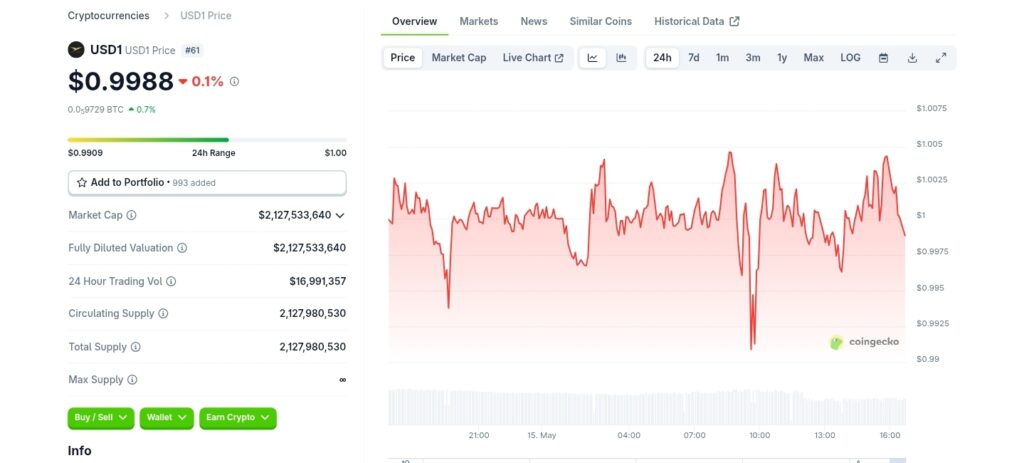The width and height of the screenshot is (1024, 463).
Task: Open the Earn Crypto dropdown
Action: pos(238,418)
